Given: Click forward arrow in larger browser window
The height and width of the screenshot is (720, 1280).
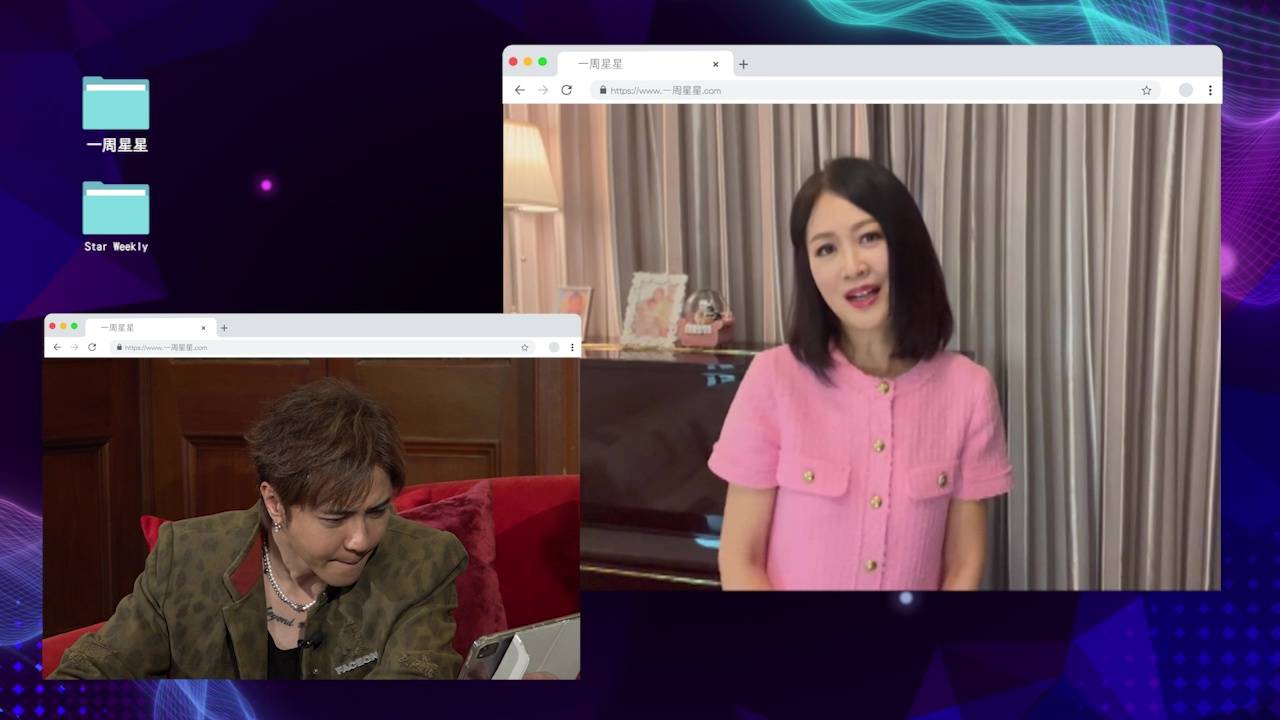Looking at the screenshot, I should coord(543,90).
